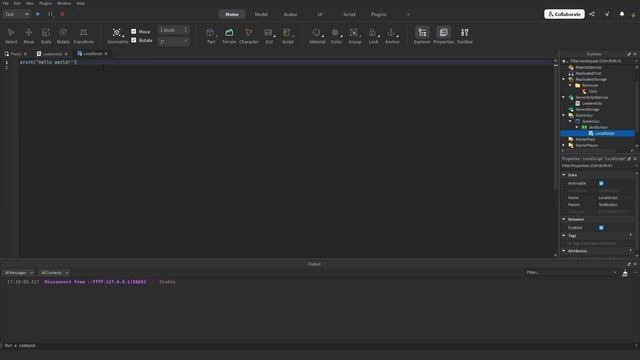Toggle the Enabled property checkbox

[601, 227]
